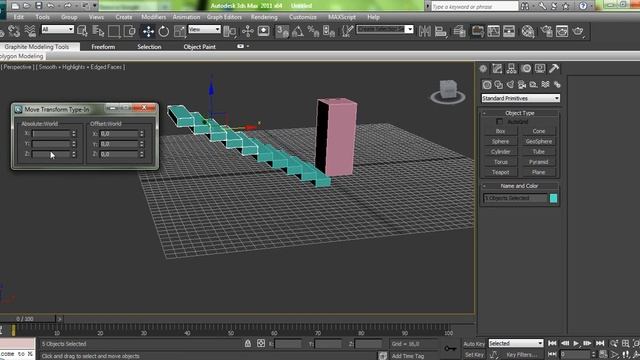Viewport: 640px width, 360px height.
Task: Create a Box primitive button
Action: 500,131
